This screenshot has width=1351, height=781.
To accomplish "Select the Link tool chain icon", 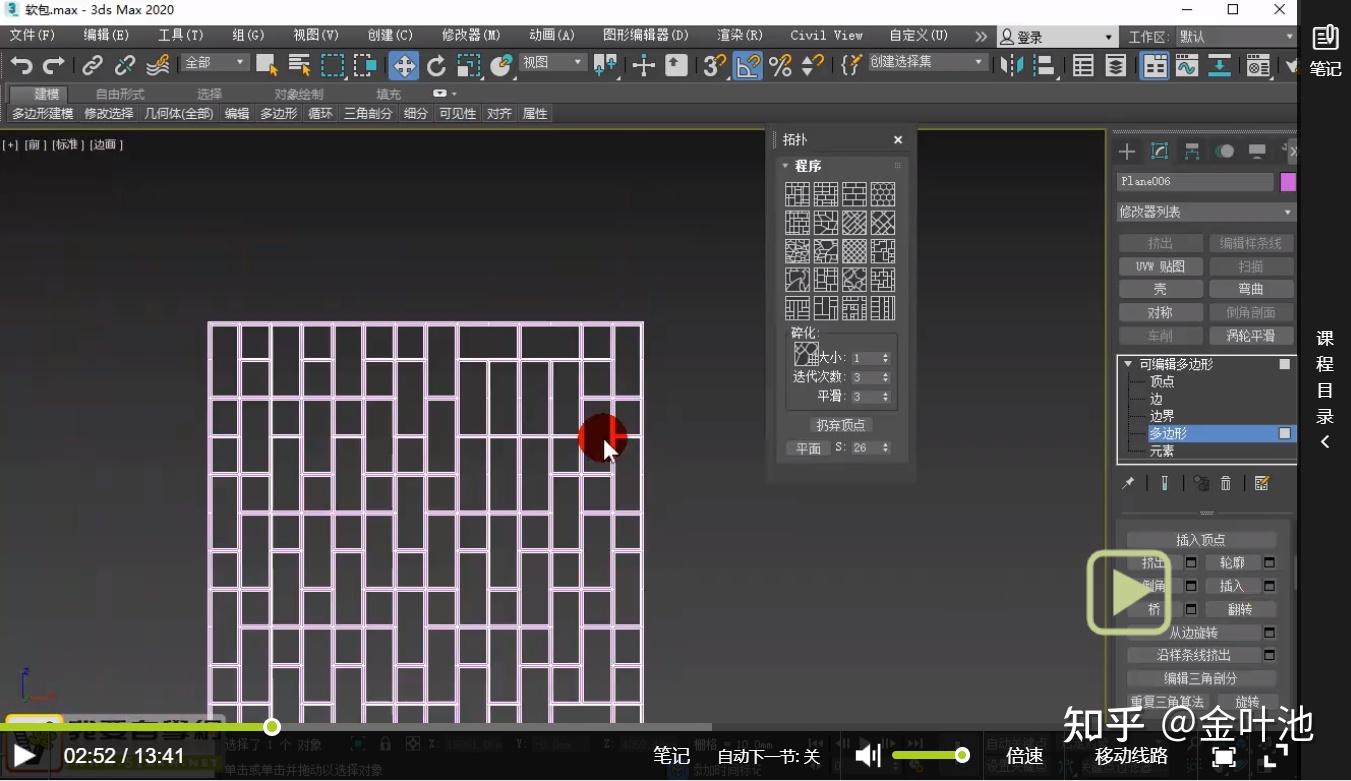I will coord(92,66).
